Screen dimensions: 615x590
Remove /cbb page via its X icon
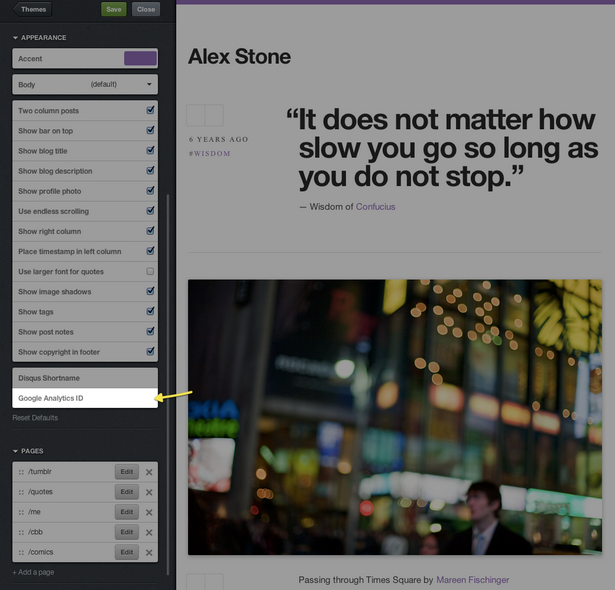click(149, 532)
